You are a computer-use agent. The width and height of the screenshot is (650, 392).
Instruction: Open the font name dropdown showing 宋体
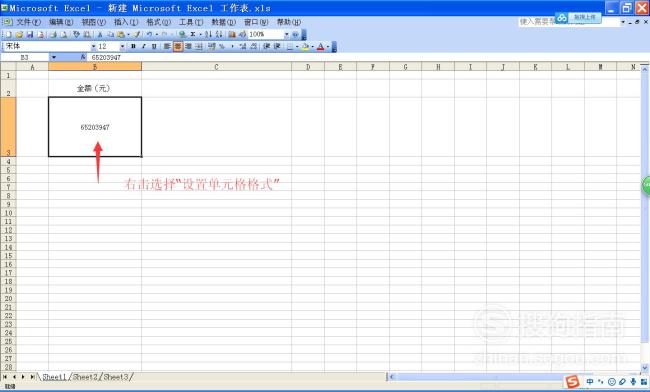click(93, 46)
